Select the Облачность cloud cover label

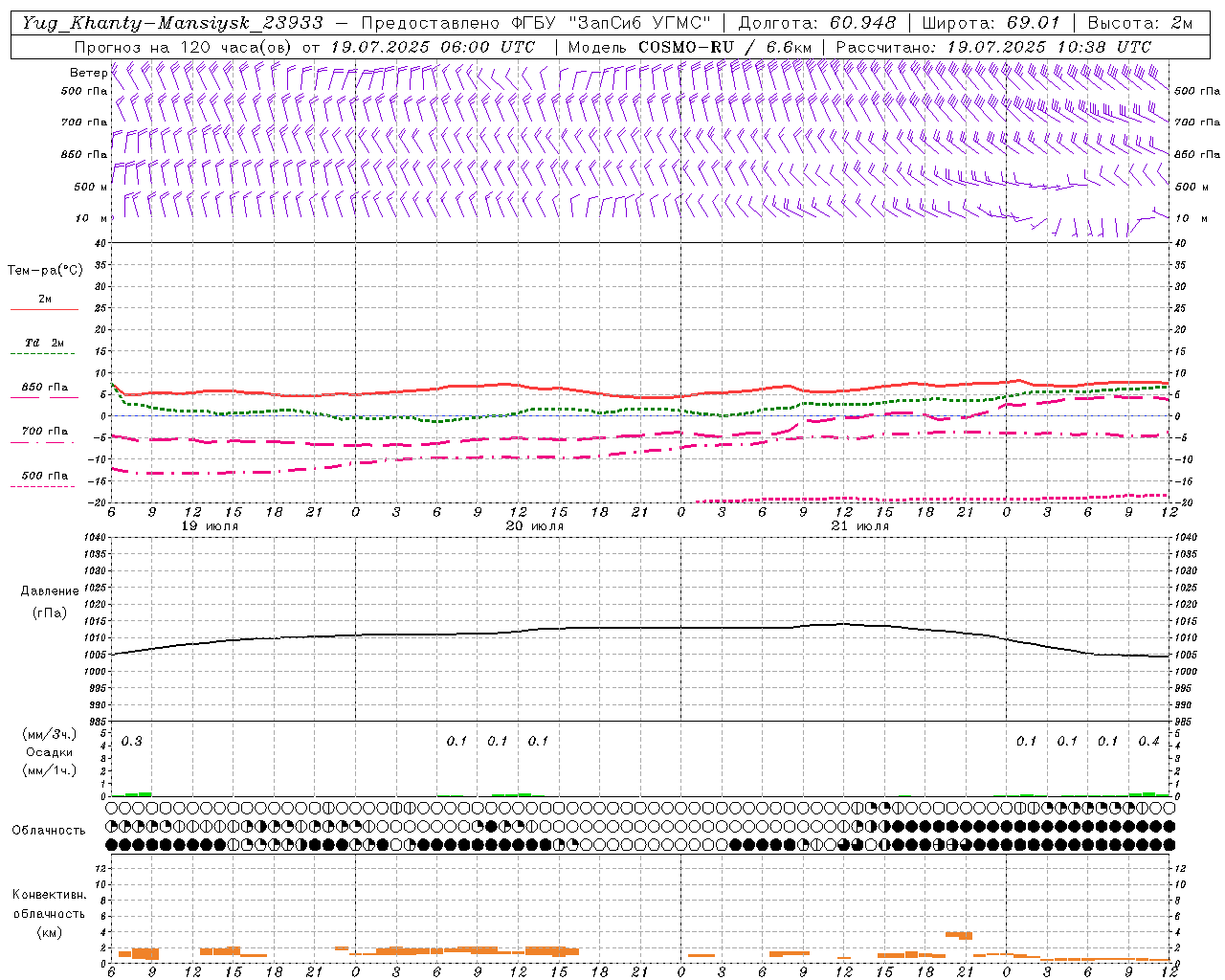[49, 831]
